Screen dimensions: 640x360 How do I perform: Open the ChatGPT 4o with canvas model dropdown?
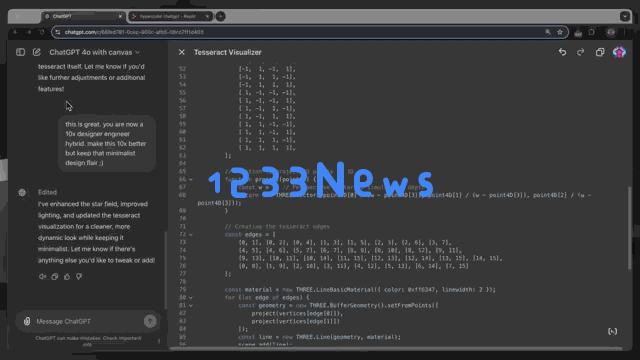click(x=94, y=52)
